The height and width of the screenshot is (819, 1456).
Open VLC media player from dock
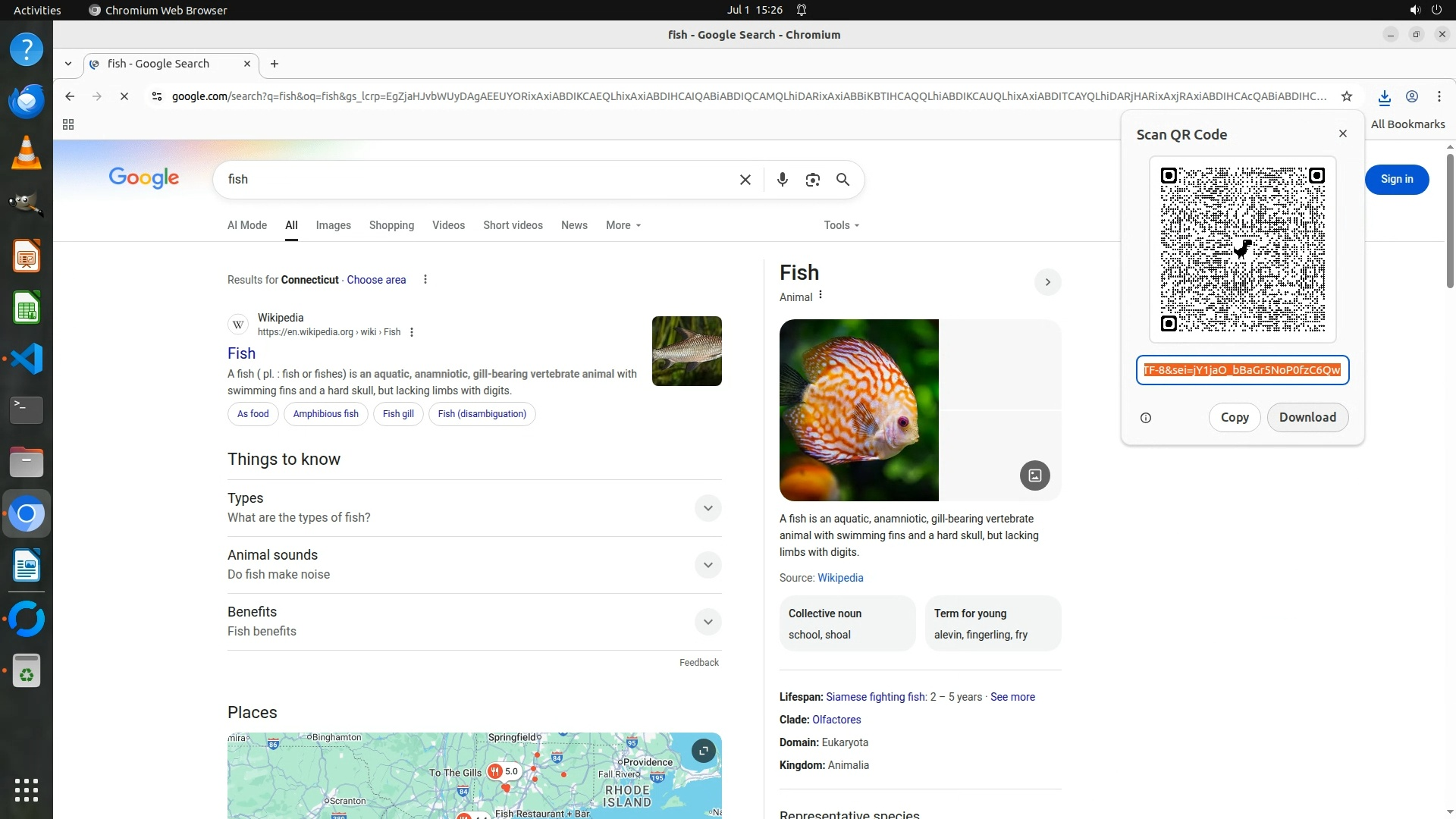(27, 152)
